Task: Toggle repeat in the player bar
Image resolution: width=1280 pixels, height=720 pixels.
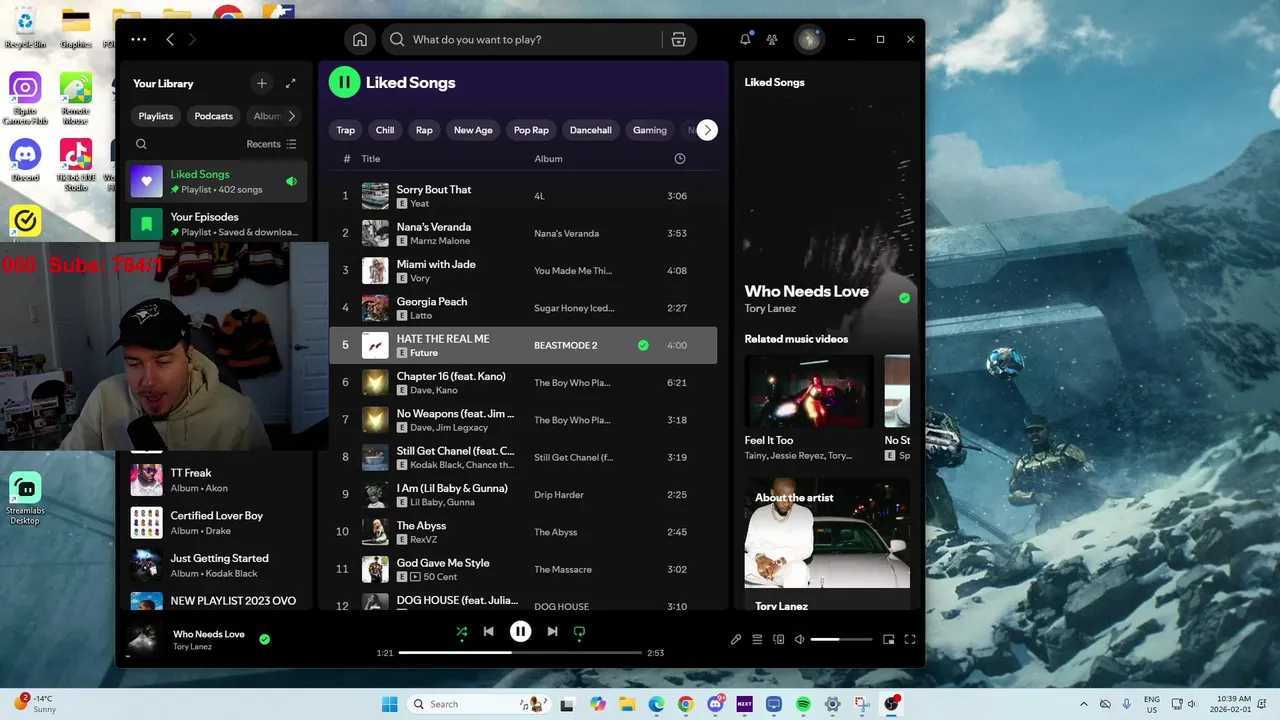Action: pyautogui.click(x=579, y=631)
